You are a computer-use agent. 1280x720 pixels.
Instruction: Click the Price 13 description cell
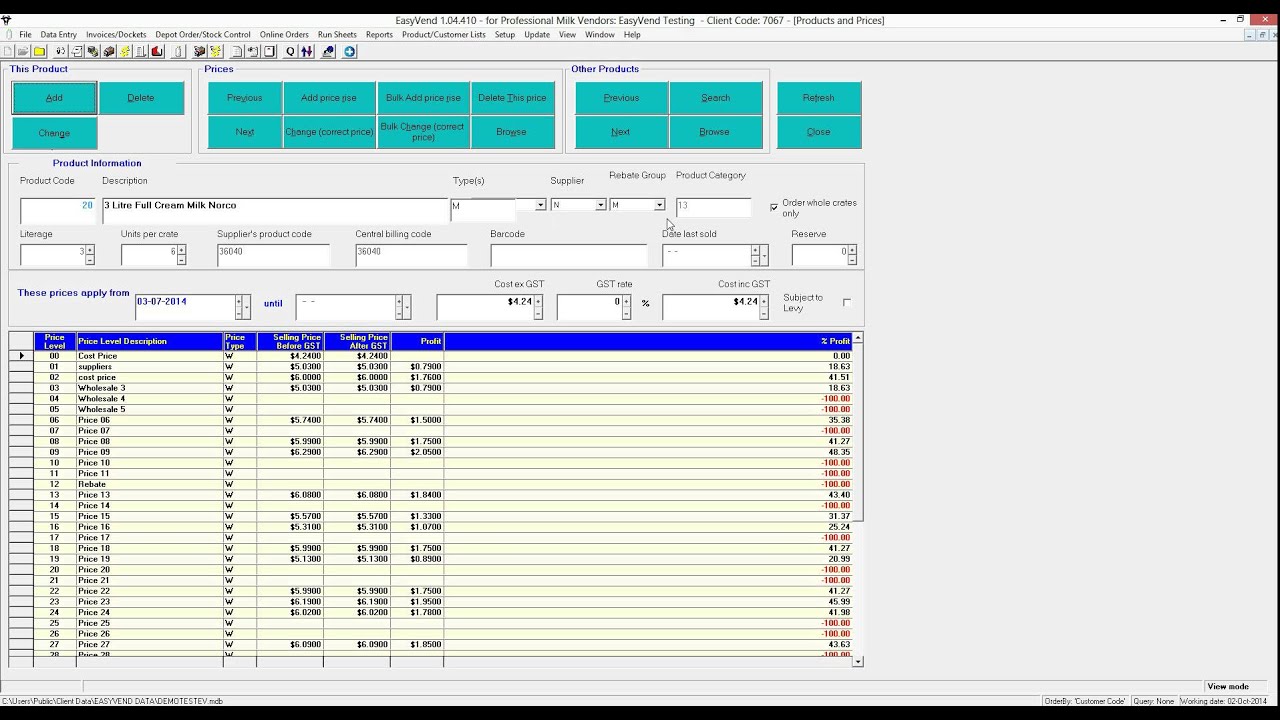click(149, 495)
